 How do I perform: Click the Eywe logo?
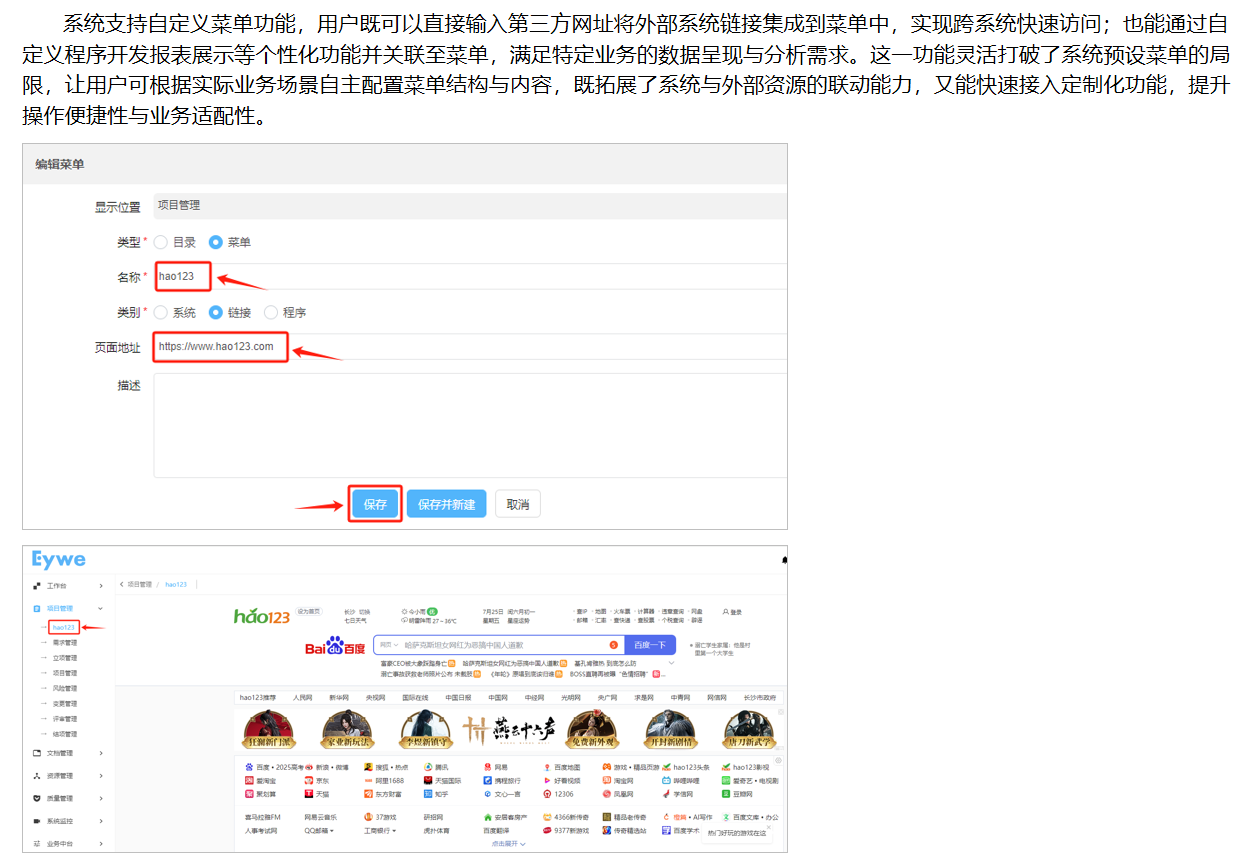pyautogui.click(x=58, y=559)
